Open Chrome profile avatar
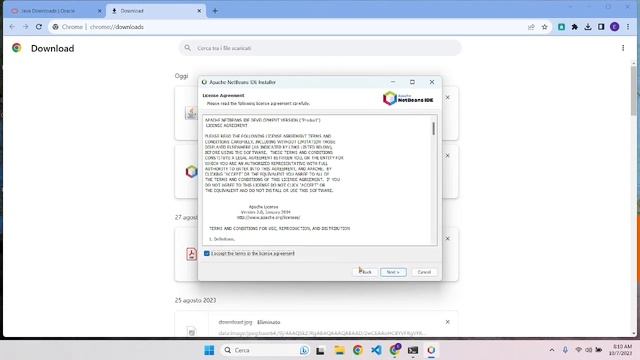The height and width of the screenshot is (360, 640). click(614, 27)
